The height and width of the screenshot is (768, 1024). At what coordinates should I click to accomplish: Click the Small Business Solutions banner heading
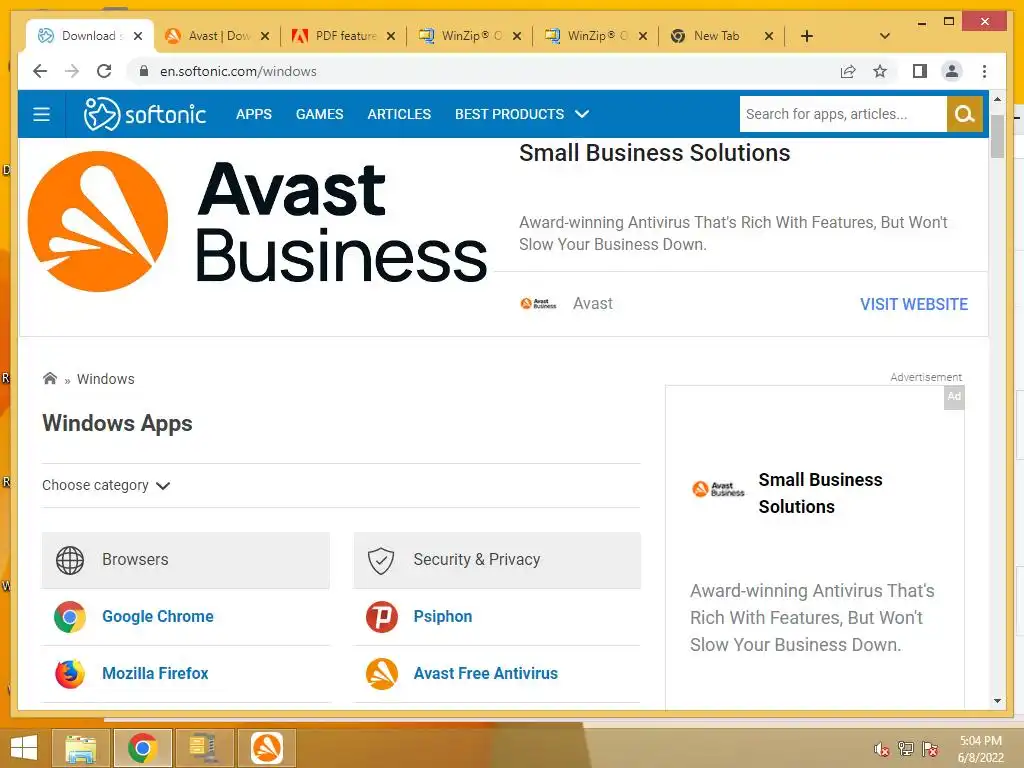click(654, 153)
